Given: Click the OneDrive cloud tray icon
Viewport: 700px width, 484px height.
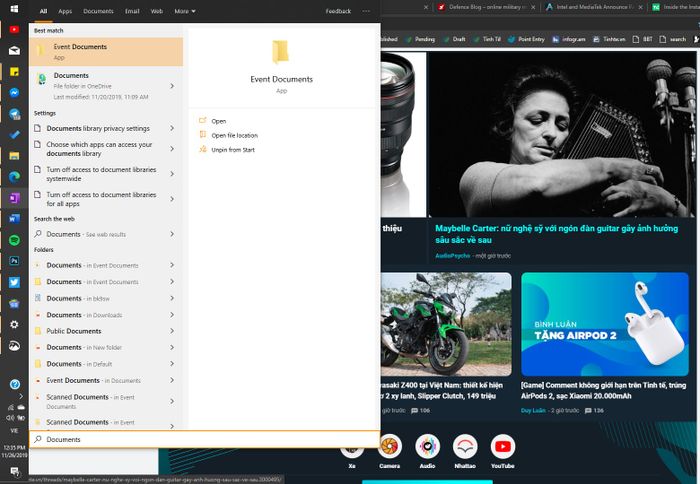Looking at the screenshot, I should pyautogui.click(x=21, y=407).
